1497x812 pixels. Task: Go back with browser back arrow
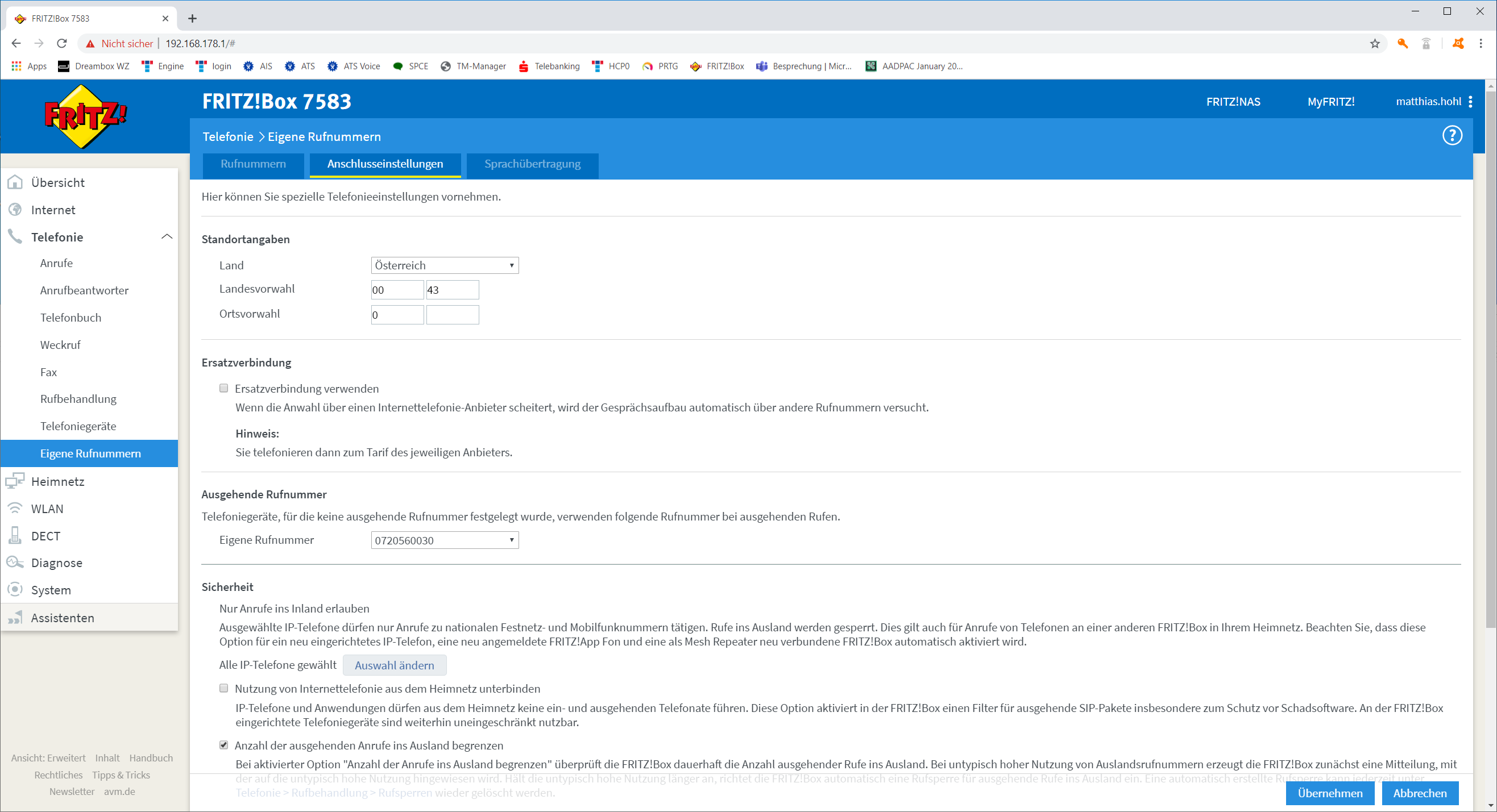point(16,43)
